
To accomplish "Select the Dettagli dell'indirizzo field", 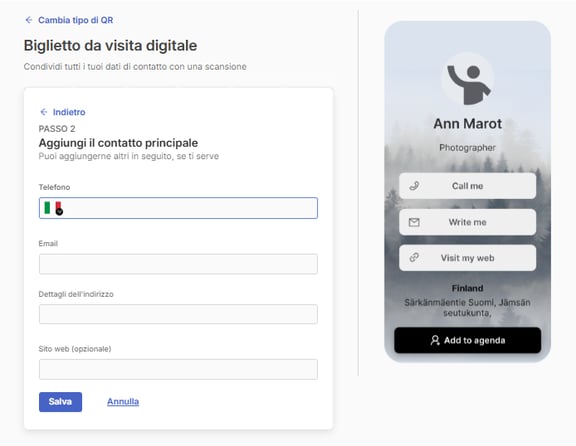I will coord(178,314).
